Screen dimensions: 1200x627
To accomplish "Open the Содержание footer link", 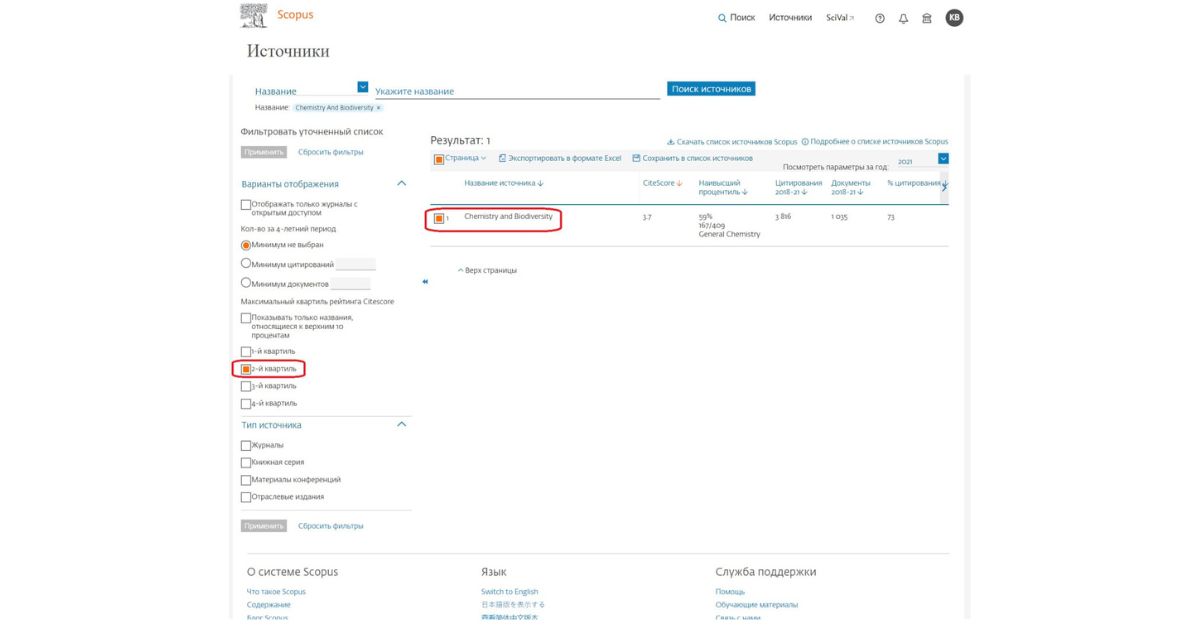I will 269,604.
